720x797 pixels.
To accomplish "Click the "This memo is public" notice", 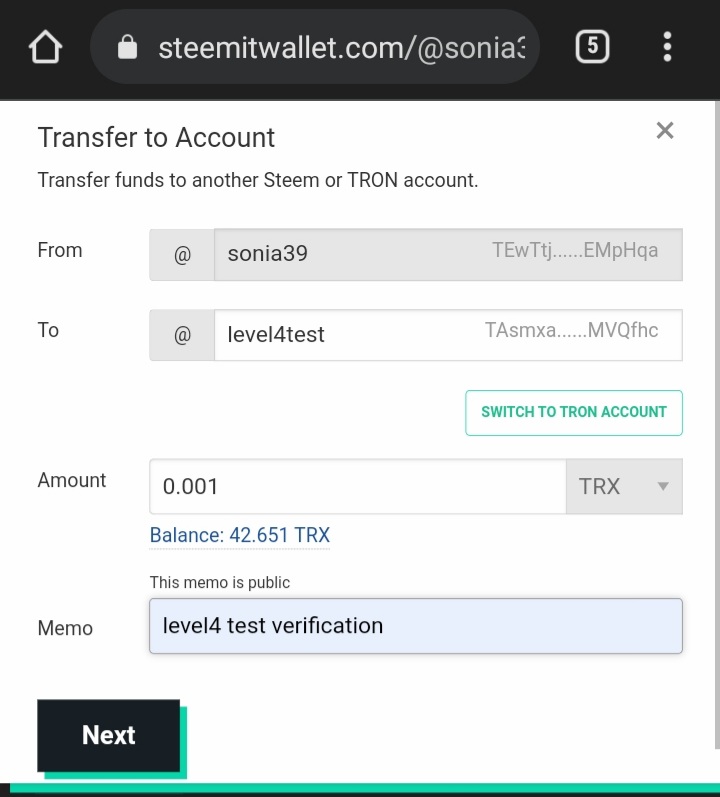I will 220,582.
